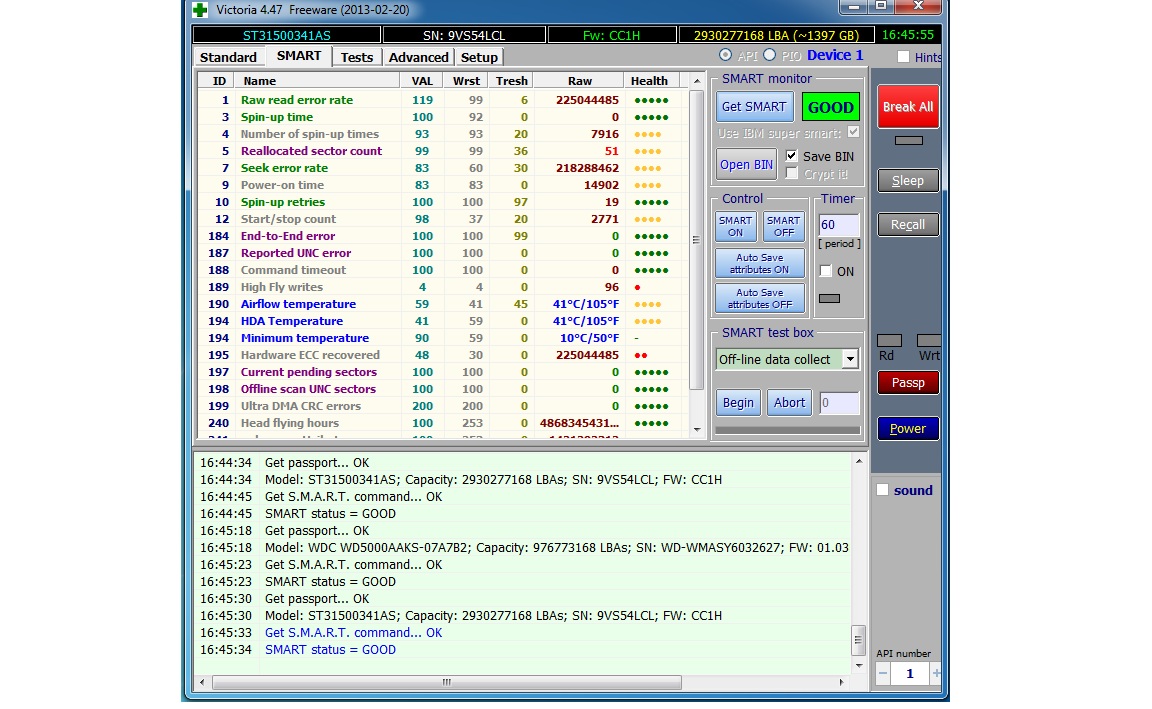Click the Name column header
Image resolution: width=1152 pixels, height=709 pixels.
point(318,81)
